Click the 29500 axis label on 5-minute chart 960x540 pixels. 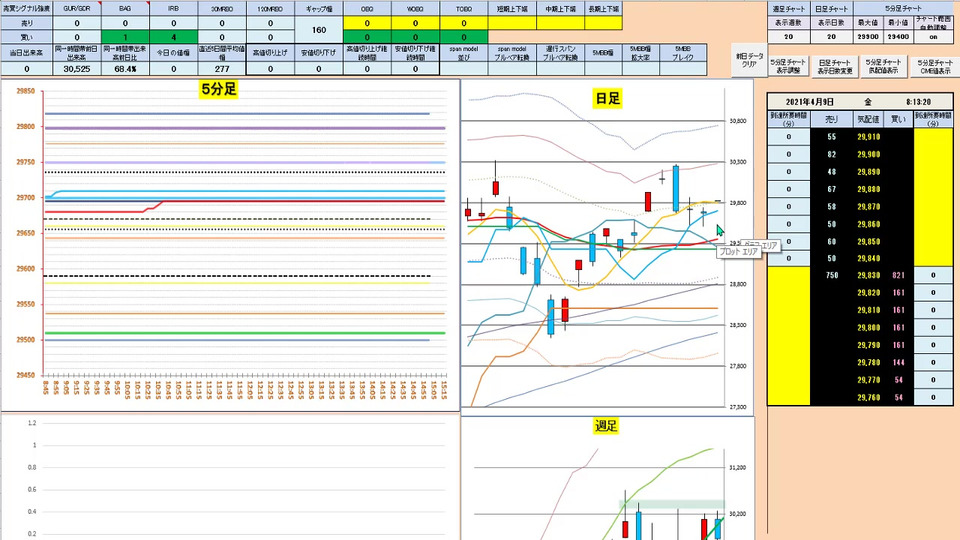tap(26, 340)
